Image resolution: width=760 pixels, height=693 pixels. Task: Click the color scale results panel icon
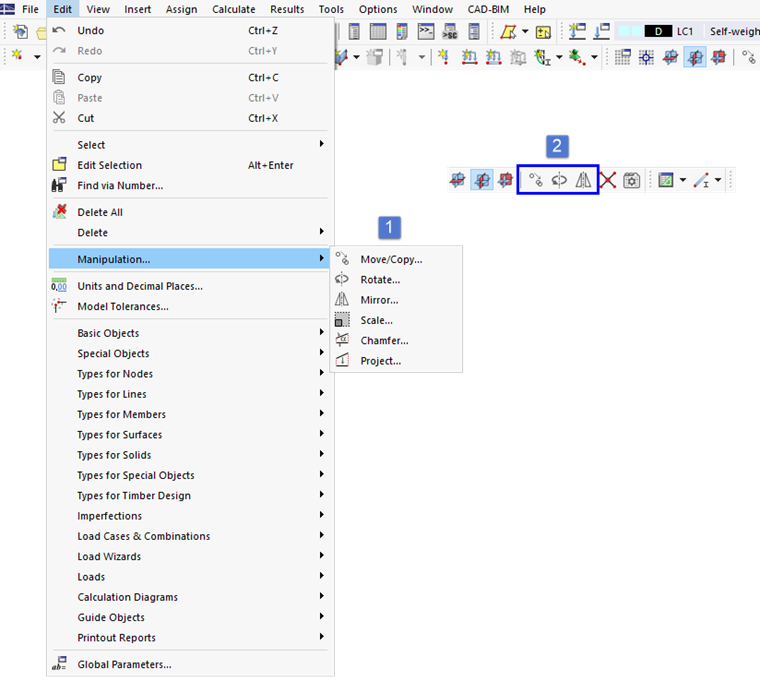pos(402,32)
